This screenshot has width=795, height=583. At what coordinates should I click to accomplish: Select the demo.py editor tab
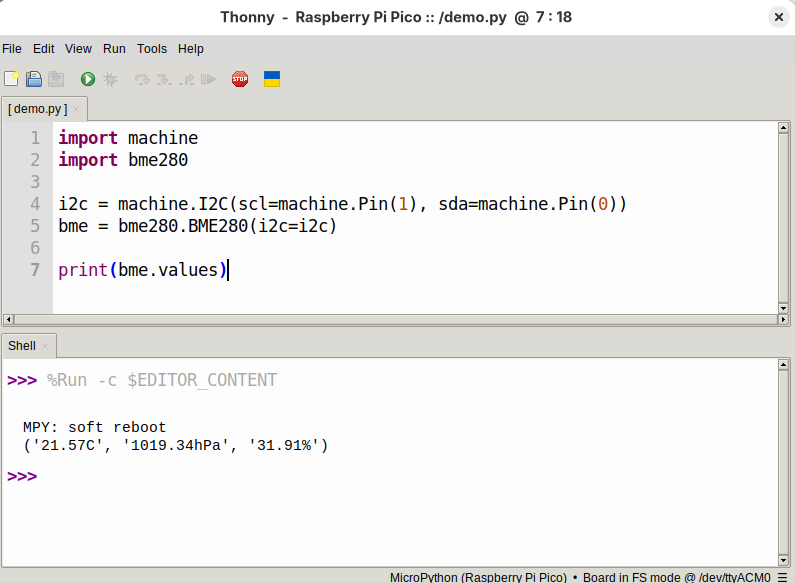(37, 108)
